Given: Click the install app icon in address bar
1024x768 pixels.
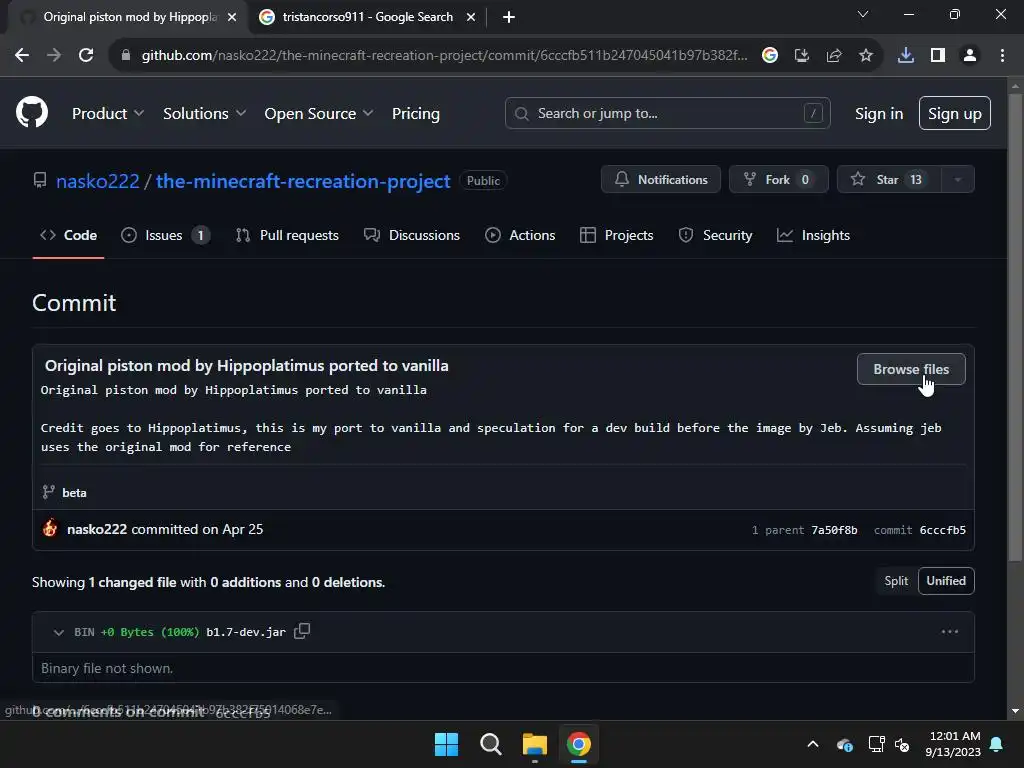Looking at the screenshot, I should click(x=801, y=56).
